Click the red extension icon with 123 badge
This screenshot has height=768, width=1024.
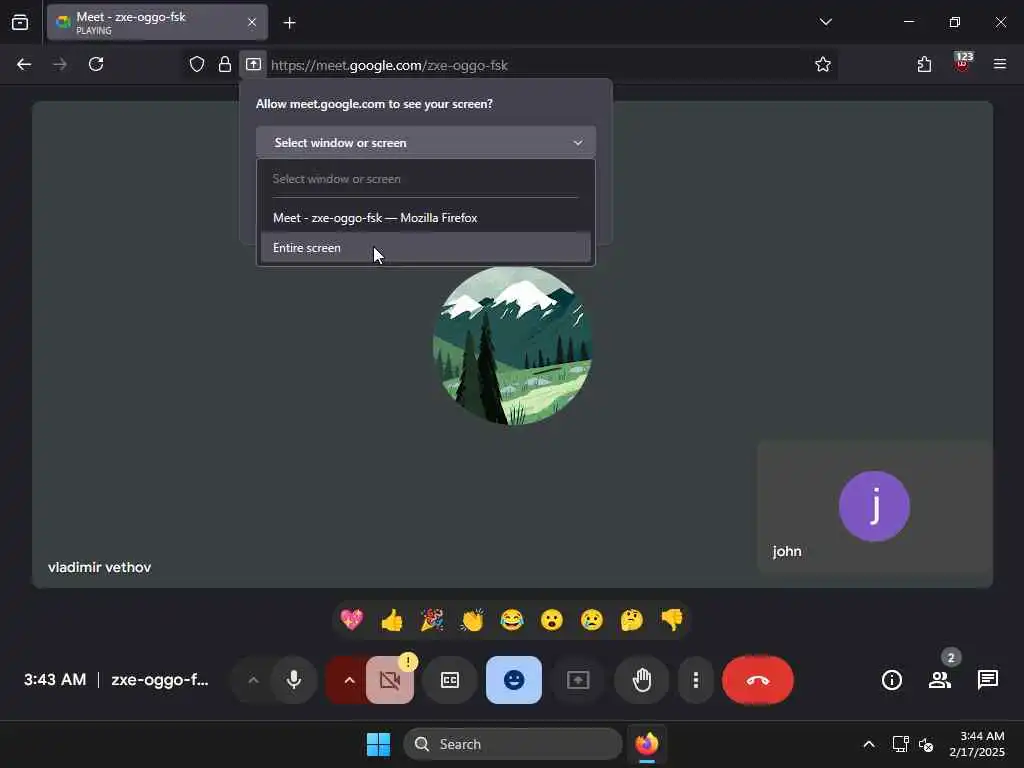963,63
